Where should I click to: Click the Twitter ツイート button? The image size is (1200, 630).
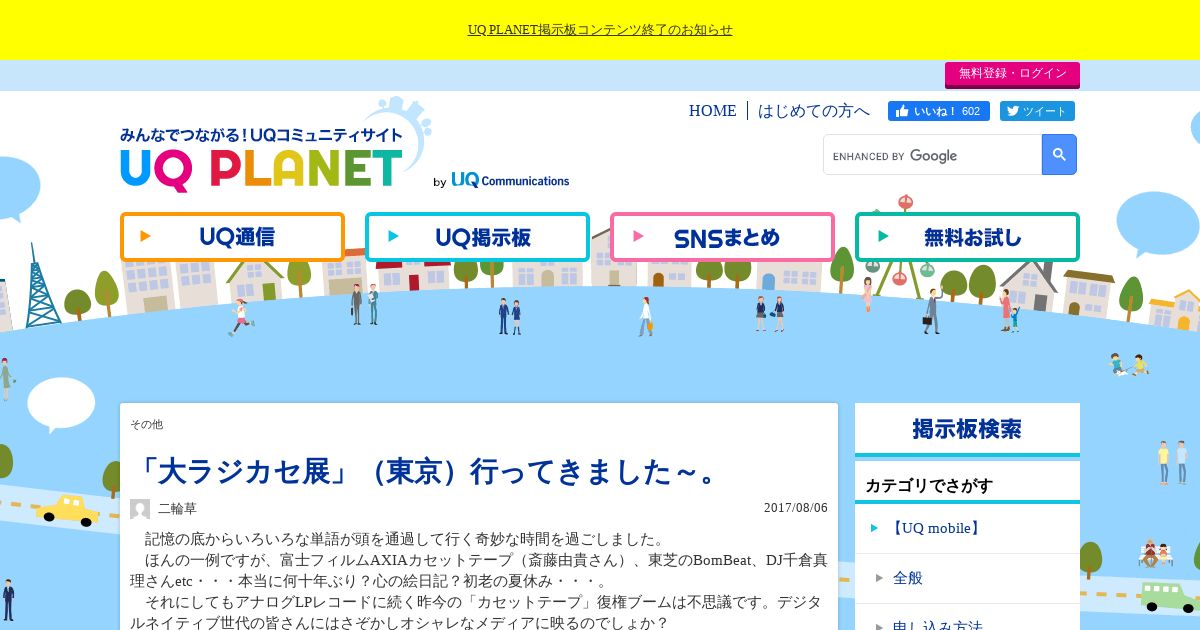[x=1037, y=111]
